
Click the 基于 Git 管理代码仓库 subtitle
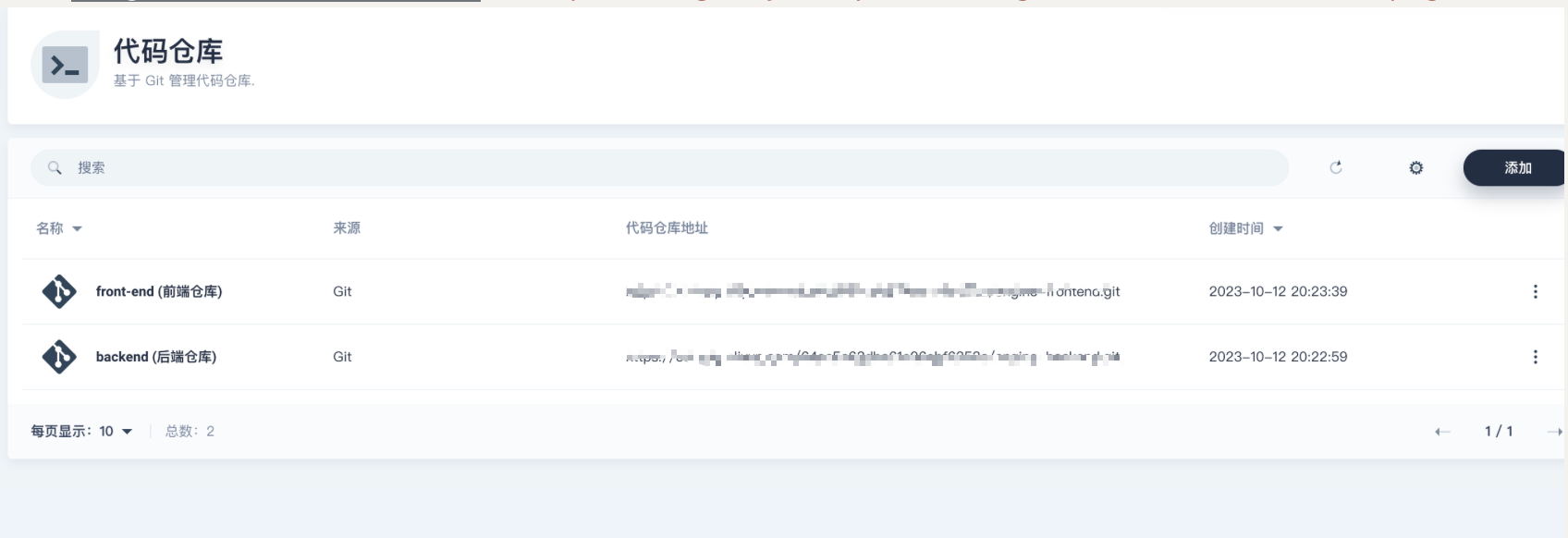(184, 80)
